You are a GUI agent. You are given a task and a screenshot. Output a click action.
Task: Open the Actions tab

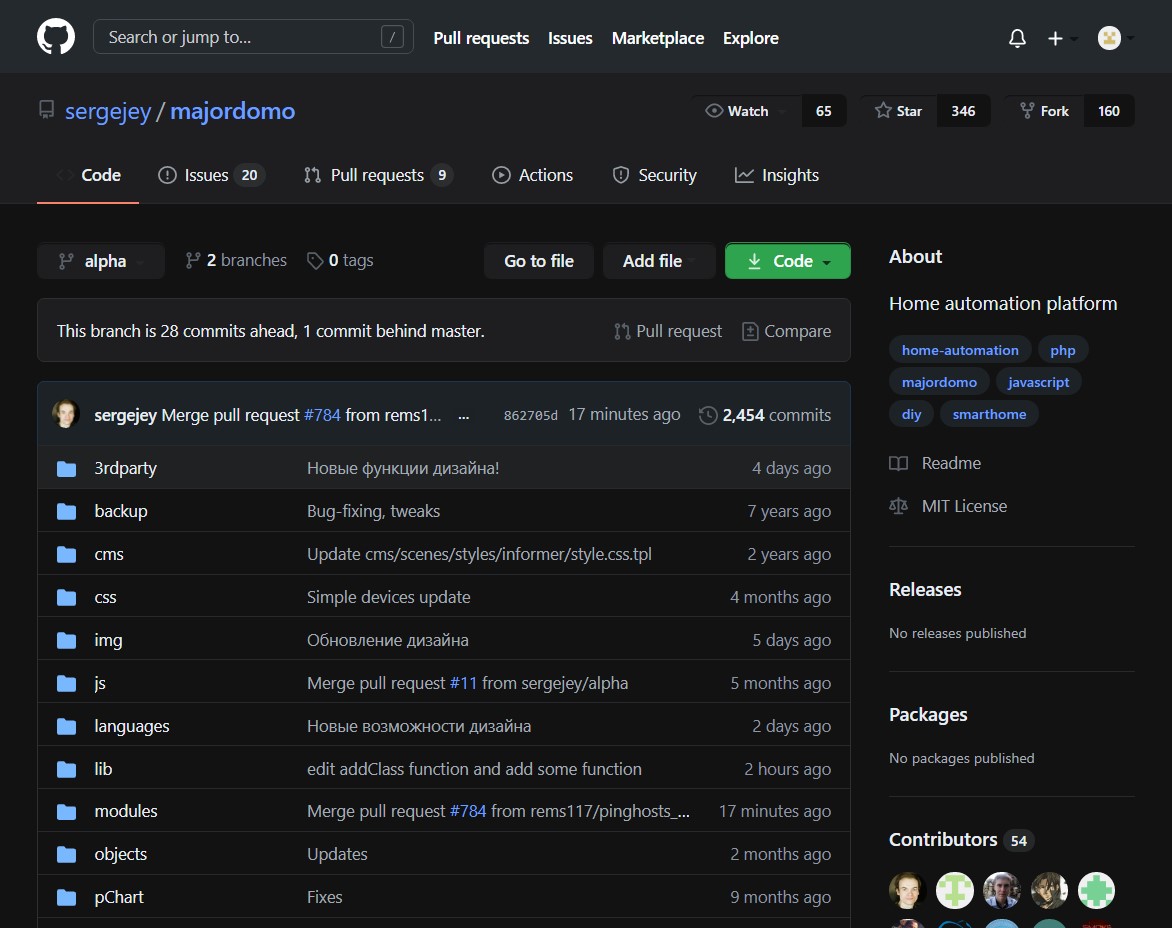[x=533, y=175]
